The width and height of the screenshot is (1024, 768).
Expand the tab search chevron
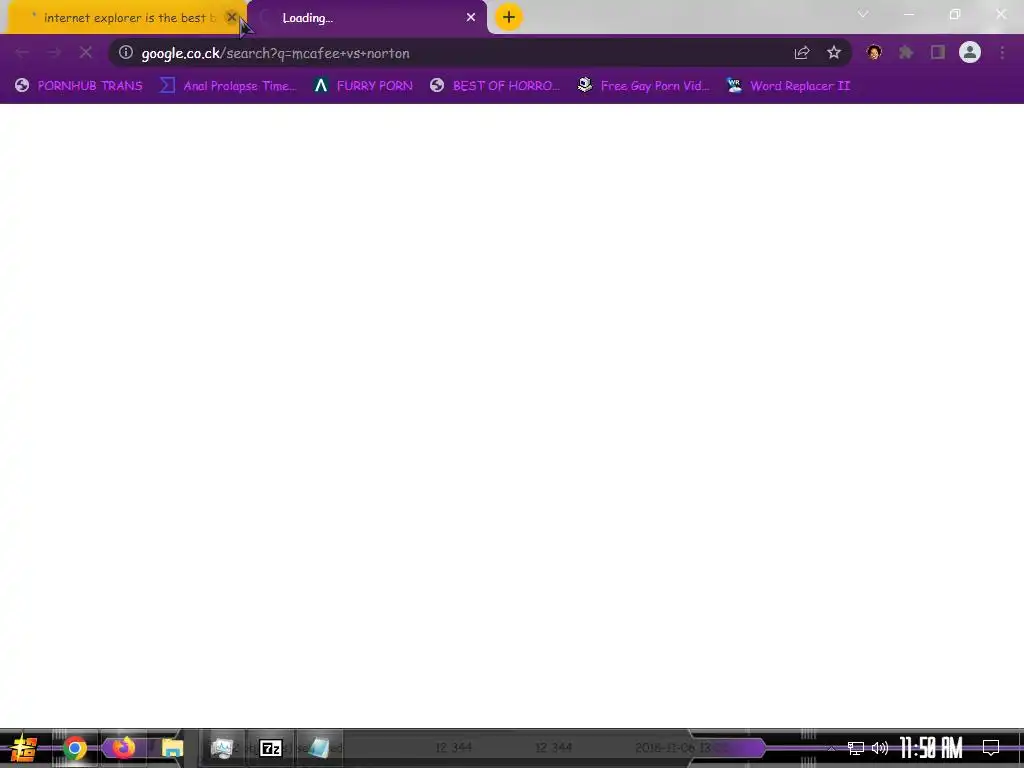point(863,14)
